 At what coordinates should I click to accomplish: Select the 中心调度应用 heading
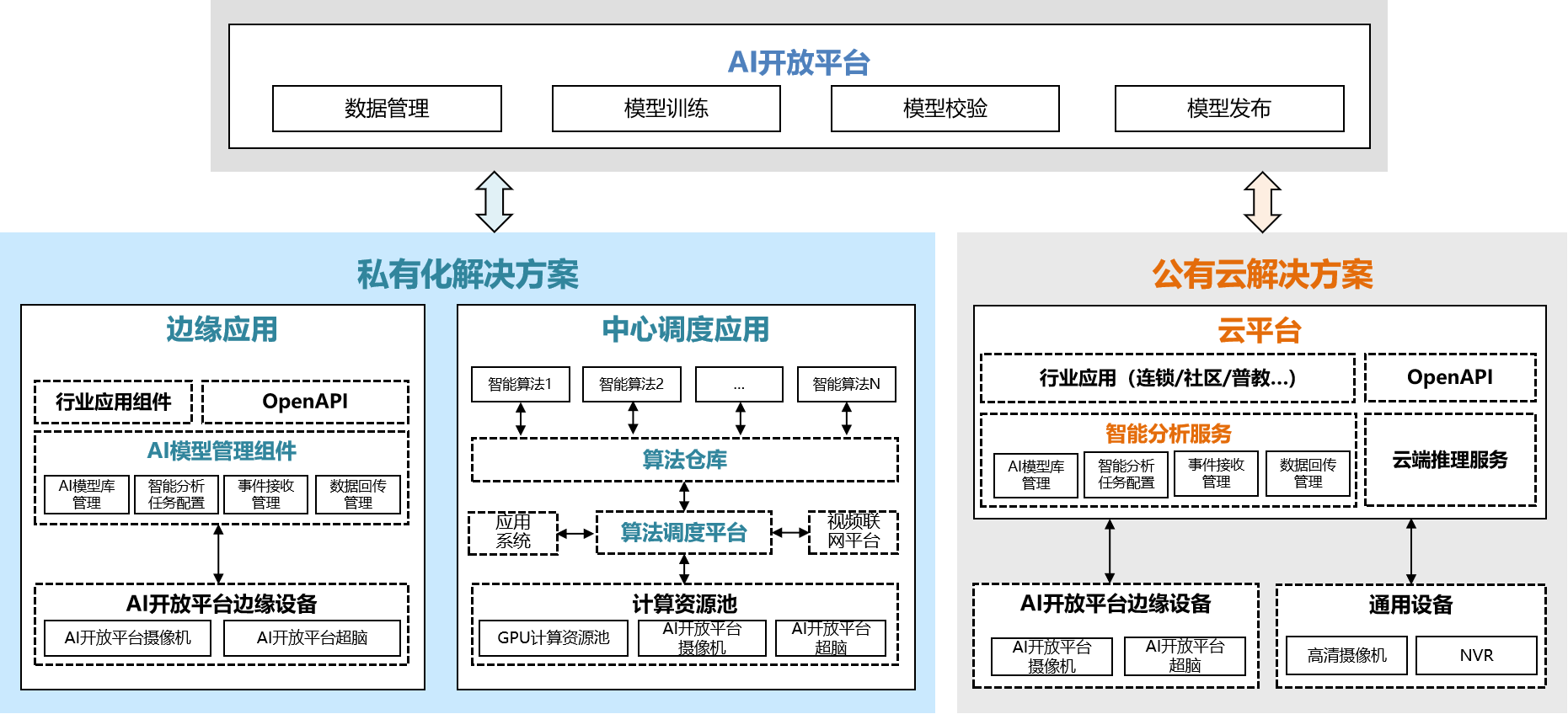(686, 329)
